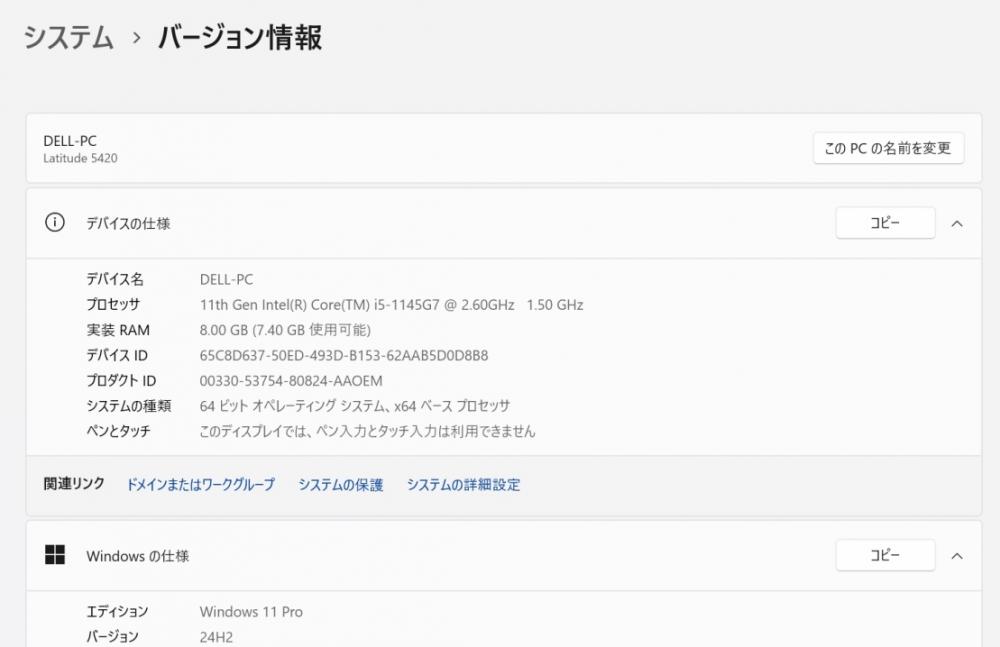Select edition value Windows 11 Pro
Image resolution: width=1000 pixels, height=647 pixels.
click(251, 611)
